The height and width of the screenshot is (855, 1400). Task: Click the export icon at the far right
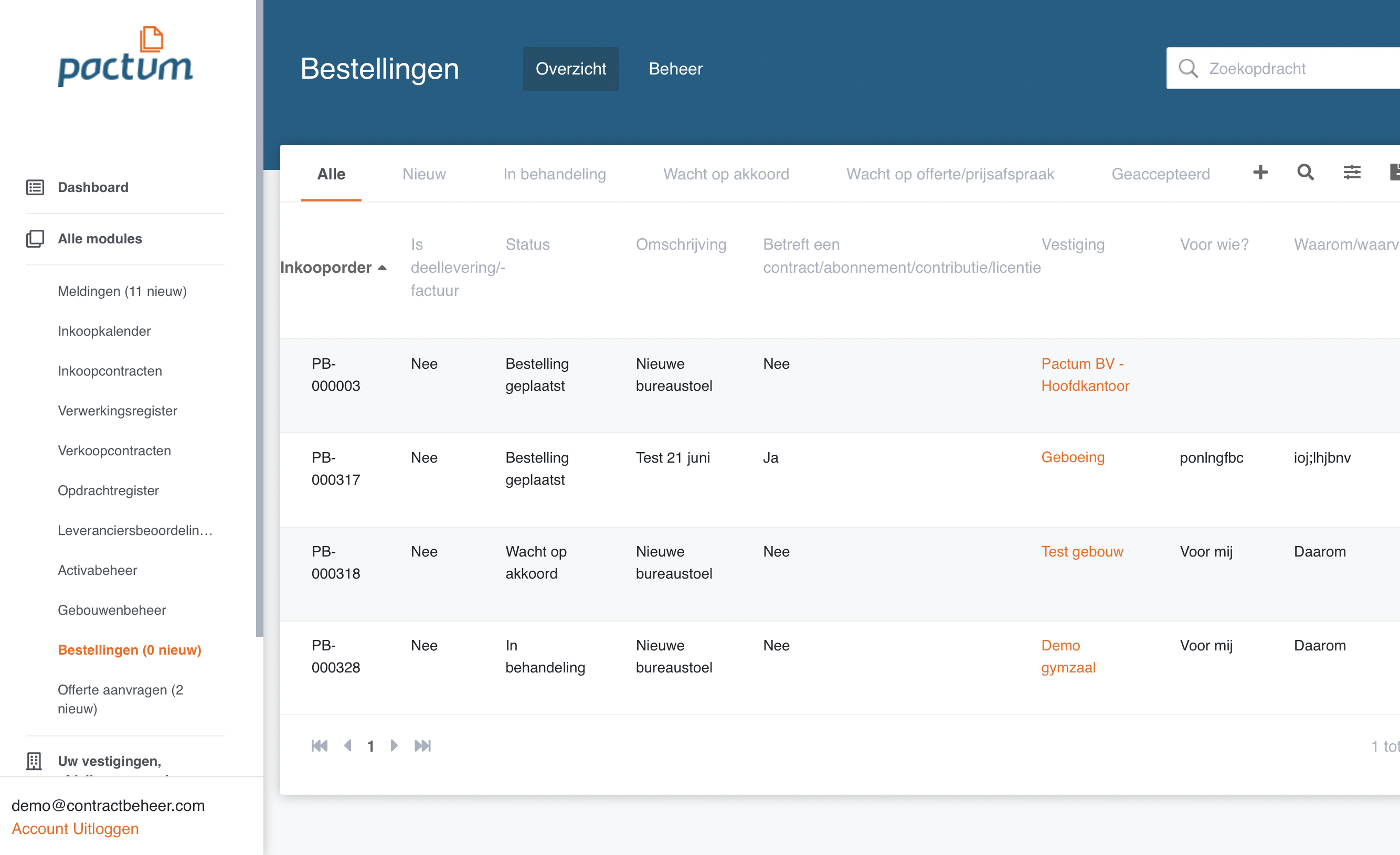[x=1395, y=173]
